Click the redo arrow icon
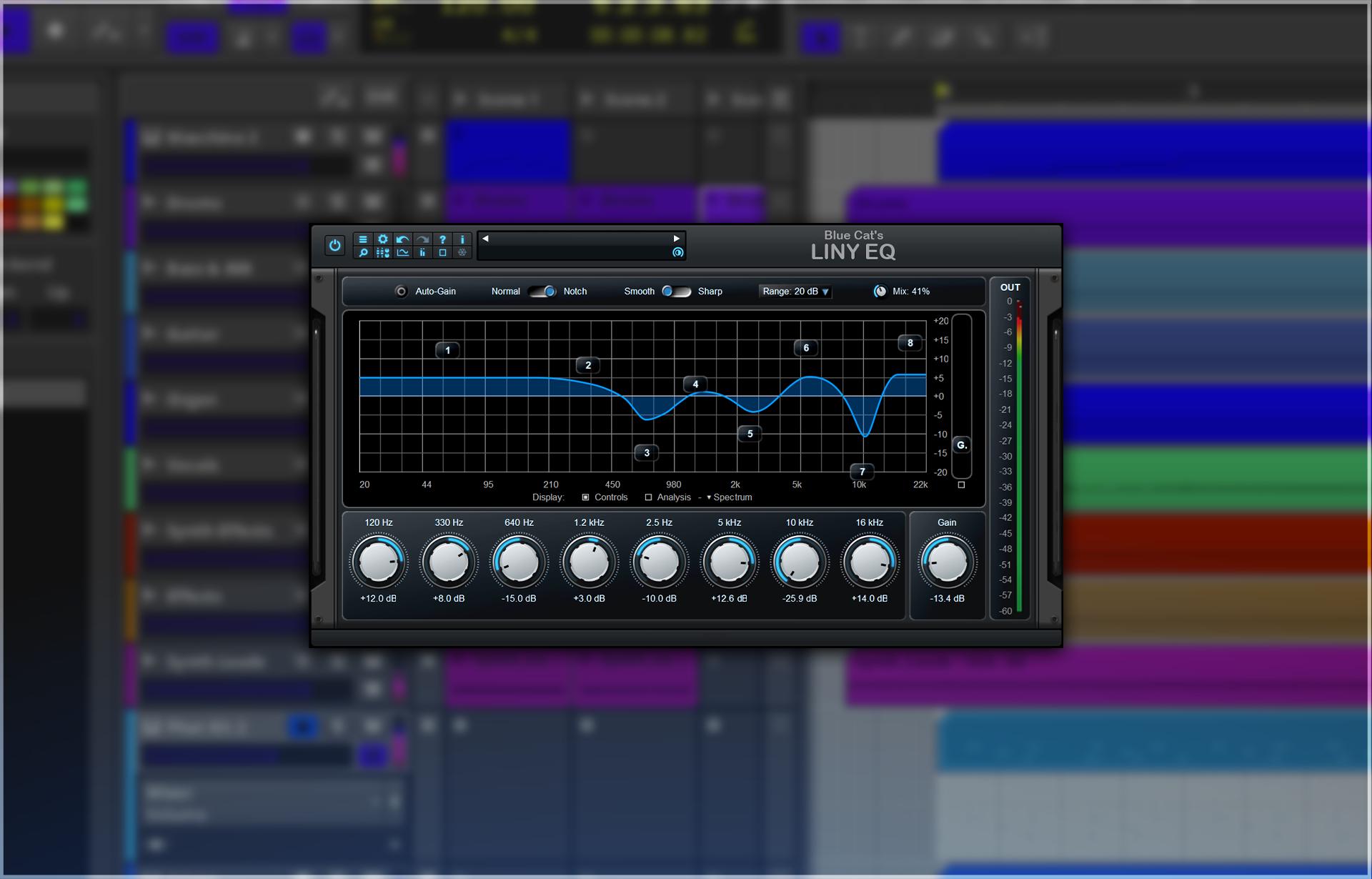Viewport: 1372px width, 879px height. tap(423, 239)
